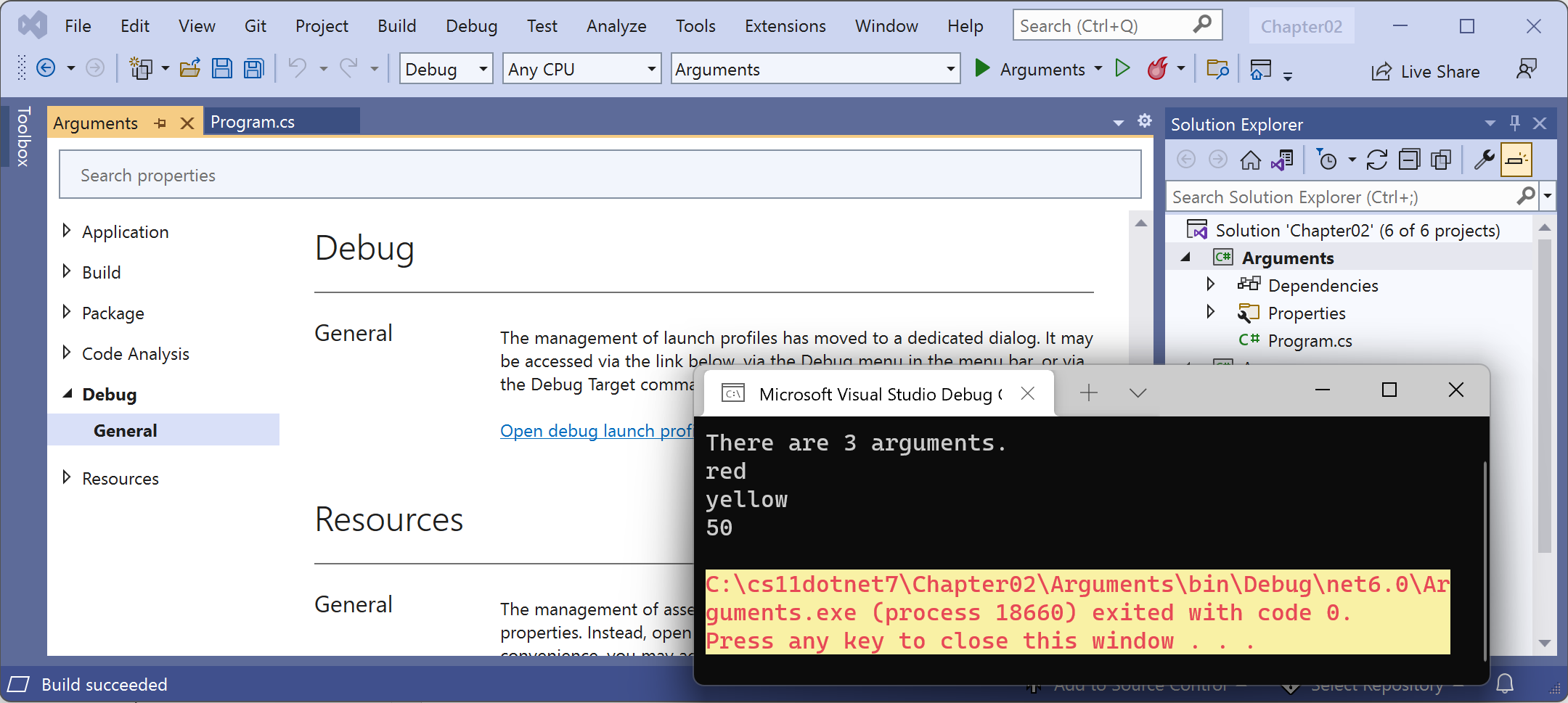Click the Search properties field
Image resolution: width=1568 pixels, height=703 pixels.
coord(600,175)
